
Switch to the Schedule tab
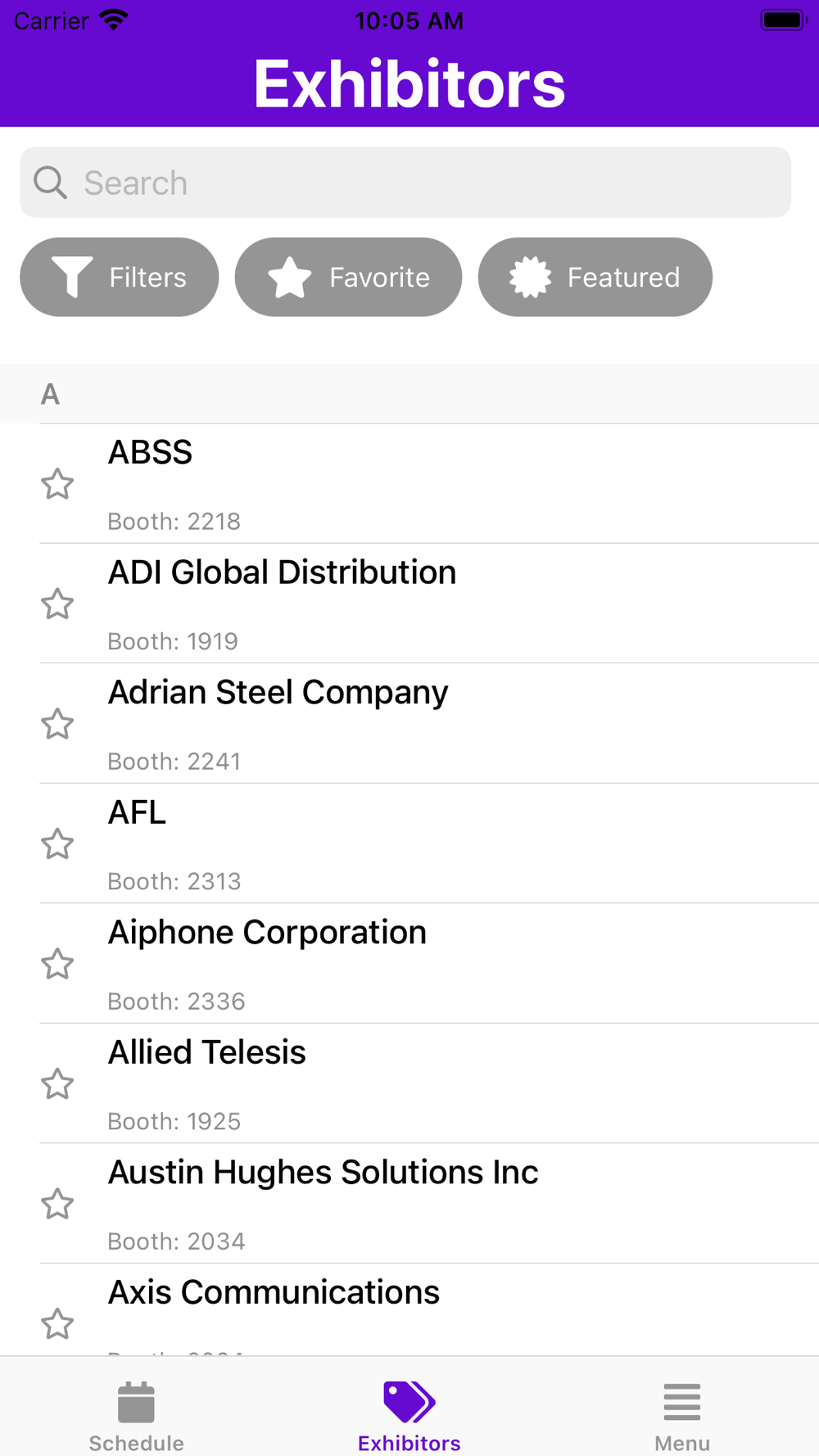[136, 1416]
